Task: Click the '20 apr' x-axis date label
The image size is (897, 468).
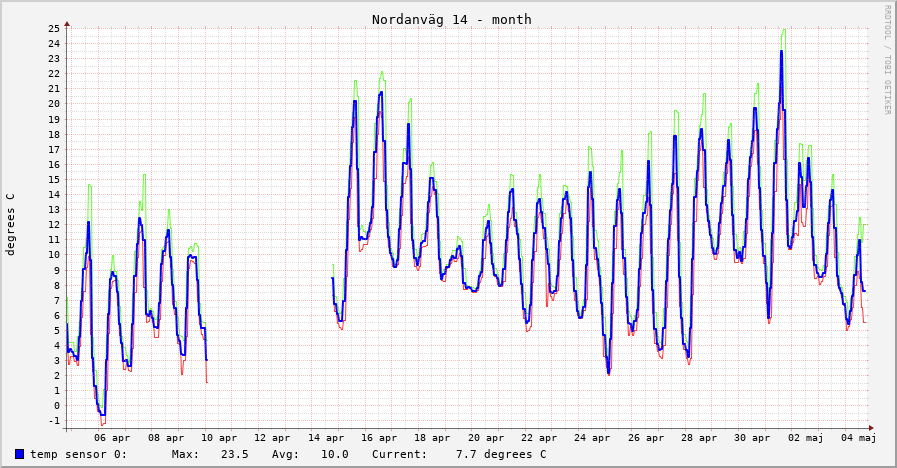Action: click(486, 438)
